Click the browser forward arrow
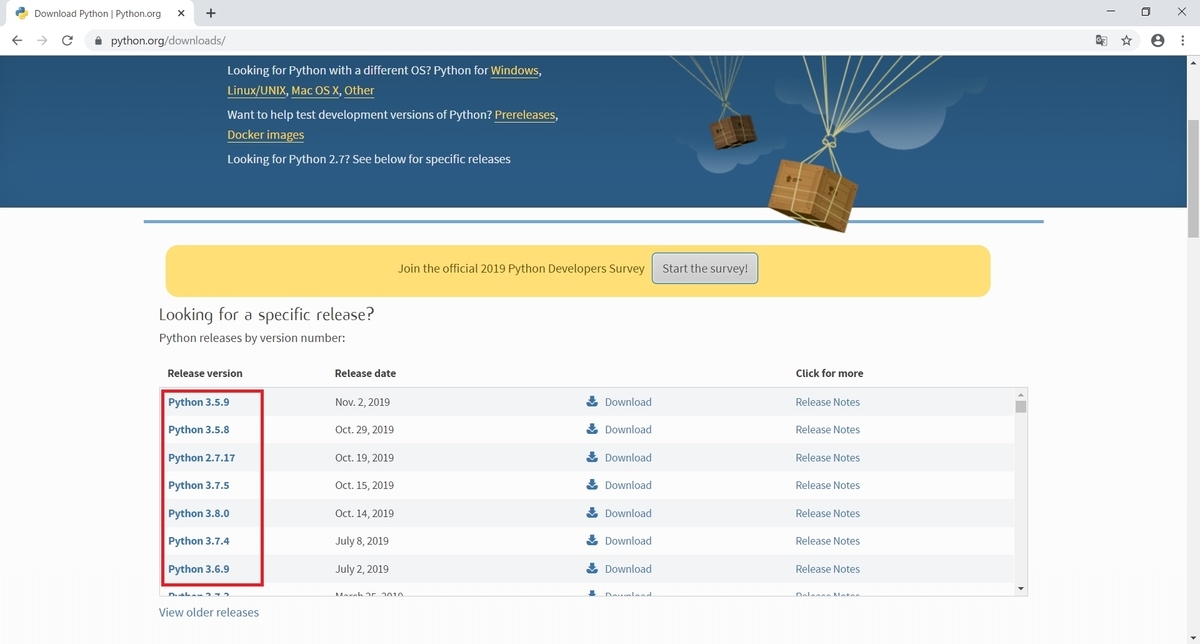This screenshot has width=1200, height=644. (42, 41)
